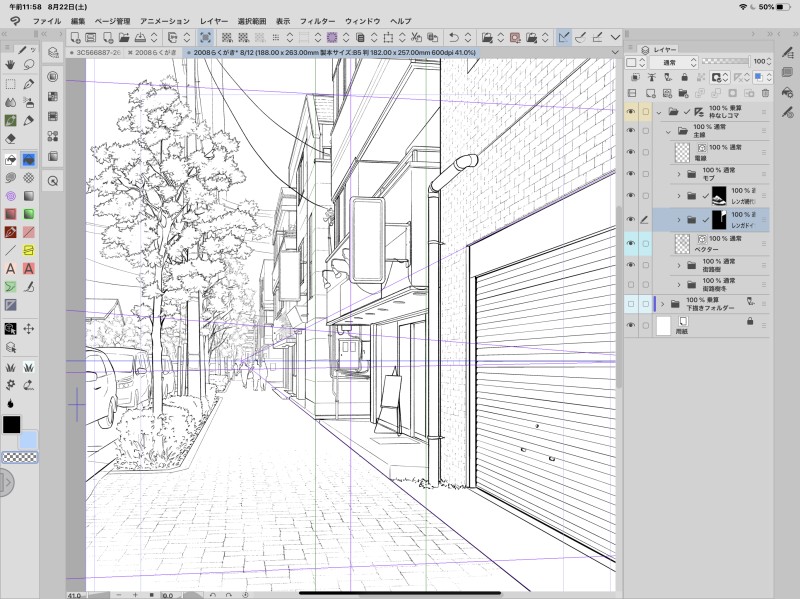Expand the 下描きフォルダー folder

click(663, 303)
